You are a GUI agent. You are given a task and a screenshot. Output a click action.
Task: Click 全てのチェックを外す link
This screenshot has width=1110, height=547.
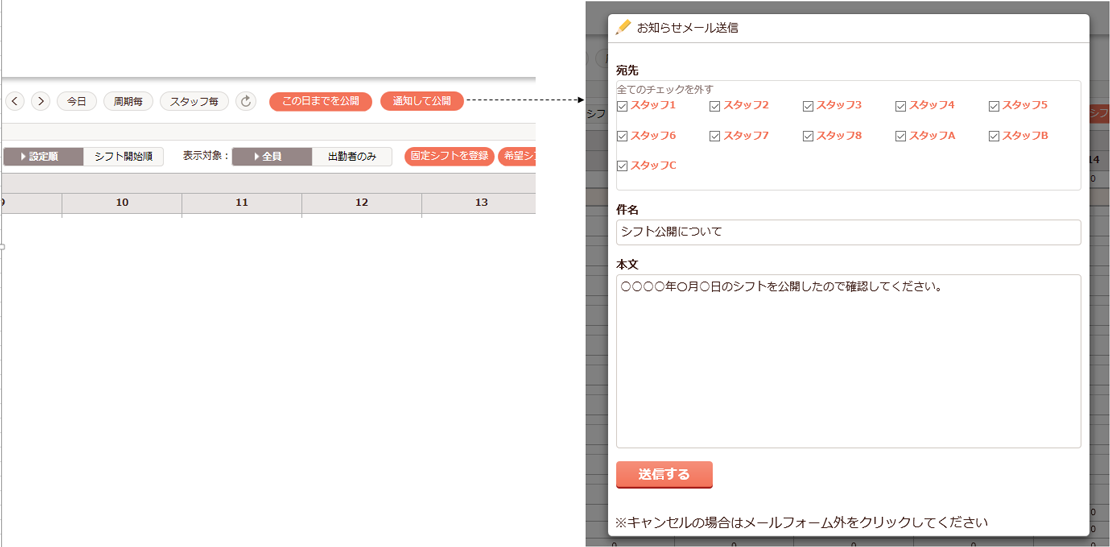coord(665,89)
